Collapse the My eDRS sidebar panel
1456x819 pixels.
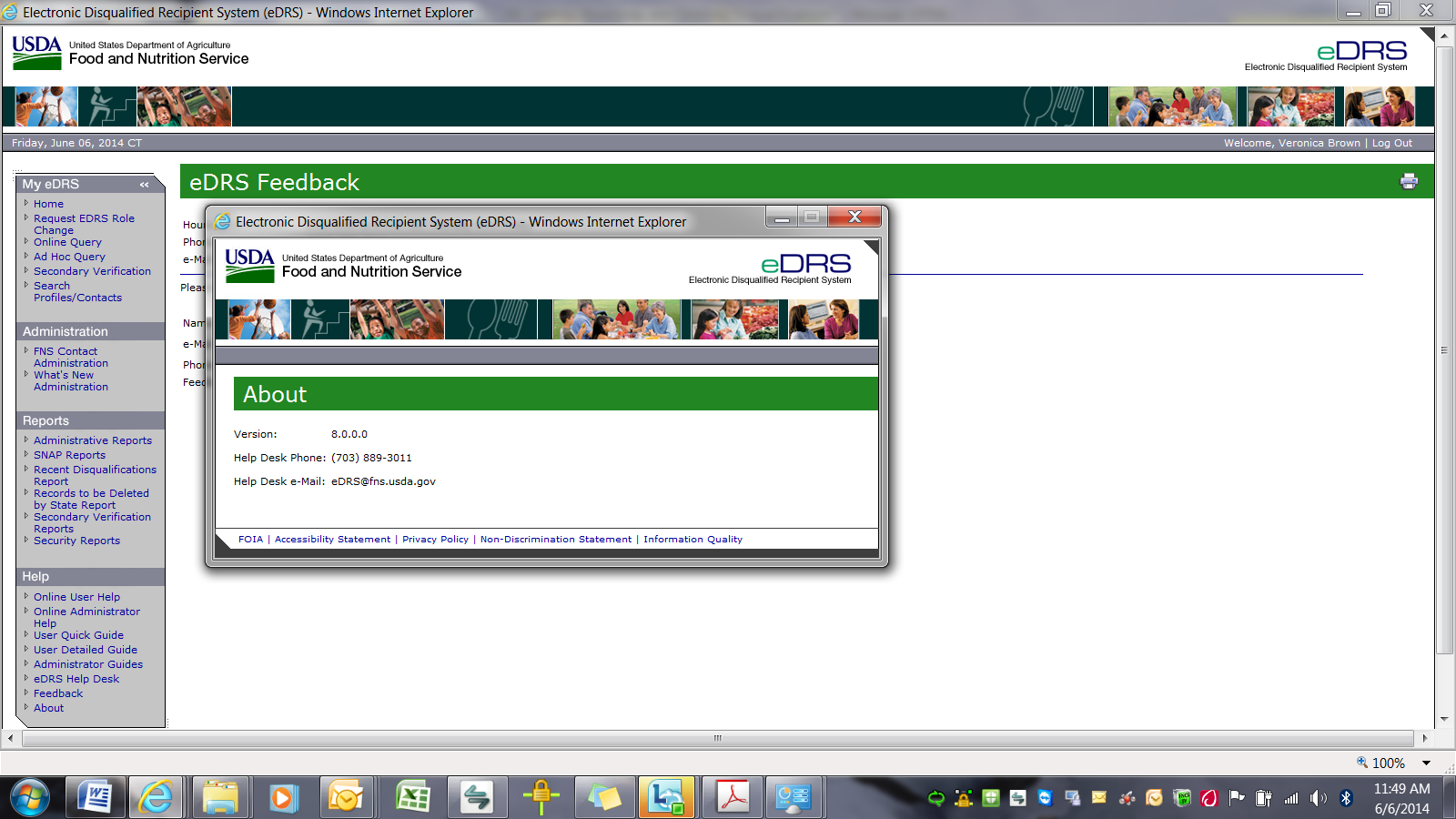tap(144, 185)
